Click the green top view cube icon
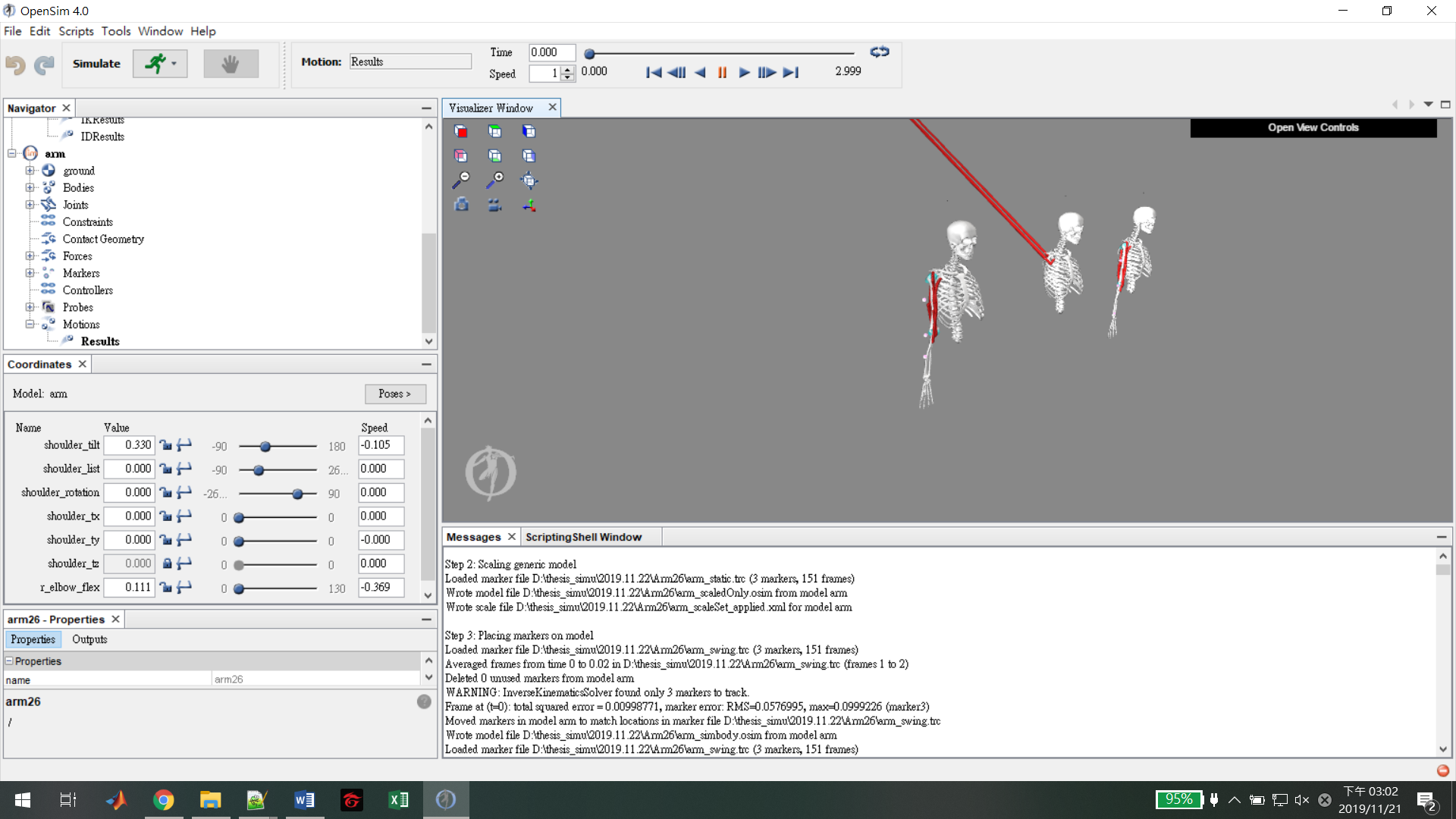This screenshot has height=819, width=1456. click(494, 131)
